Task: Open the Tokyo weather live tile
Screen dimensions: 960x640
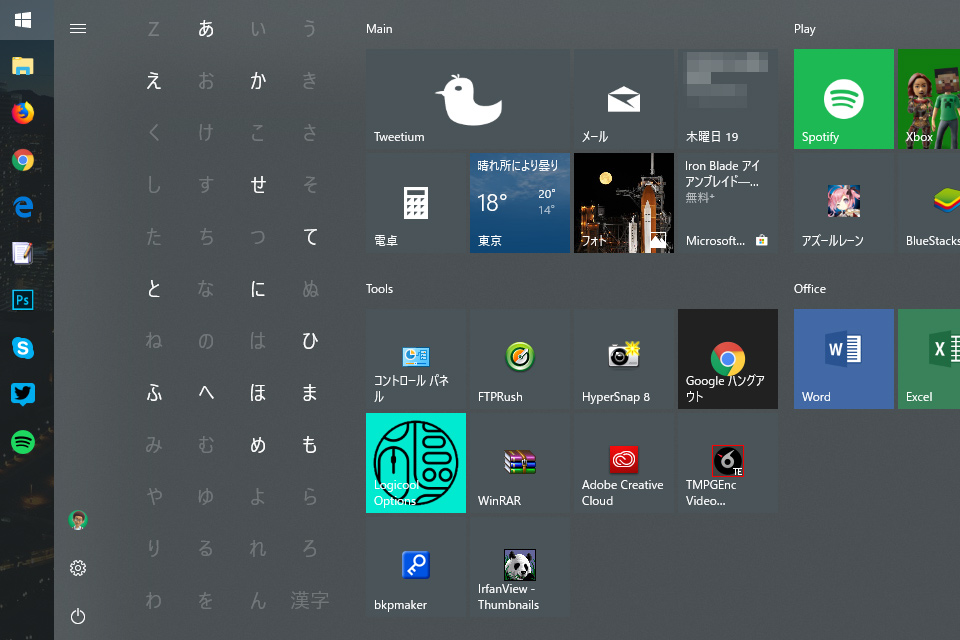Action: click(520, 203)
